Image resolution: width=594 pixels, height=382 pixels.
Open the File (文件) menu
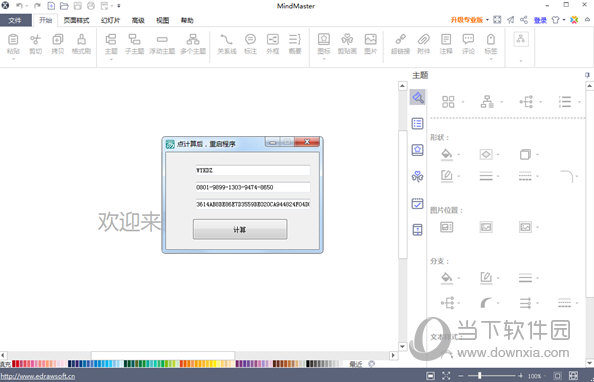click(15, 20)
